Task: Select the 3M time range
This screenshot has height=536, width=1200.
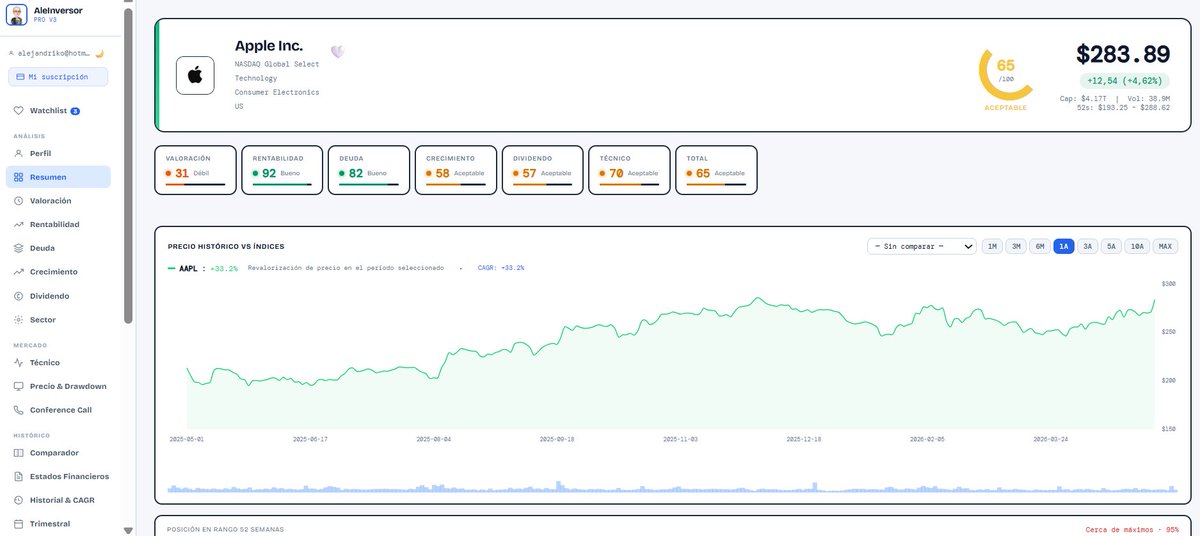Action: click(x=1016, y=246)
